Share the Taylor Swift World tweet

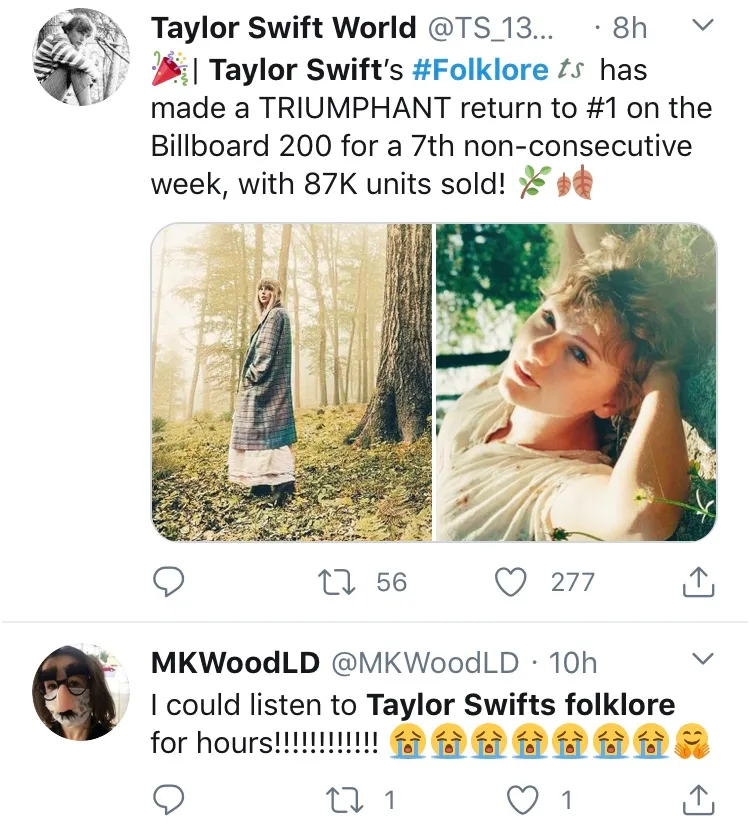(697, 581)
